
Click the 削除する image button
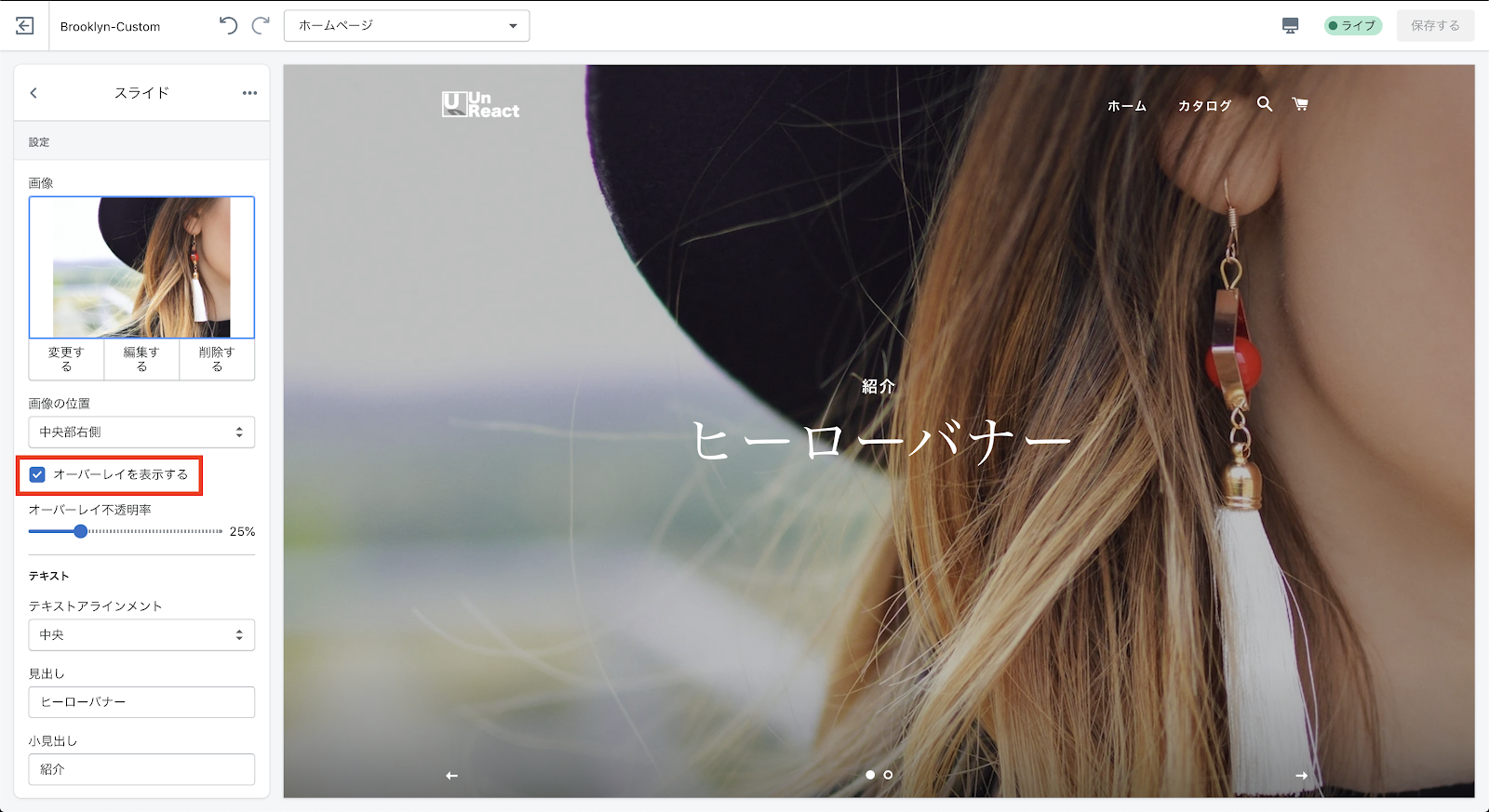[217, 359]
